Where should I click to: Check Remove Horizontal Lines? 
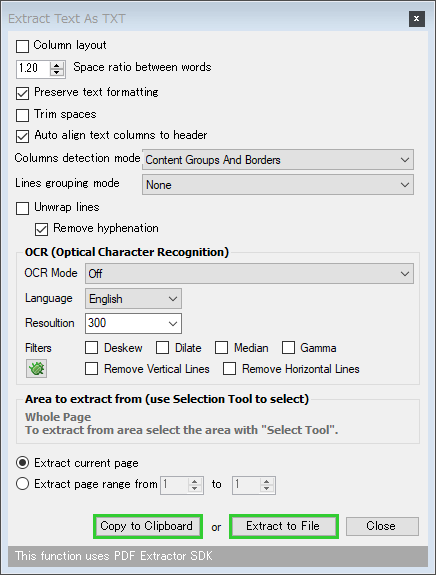click(x=230, y=369)
